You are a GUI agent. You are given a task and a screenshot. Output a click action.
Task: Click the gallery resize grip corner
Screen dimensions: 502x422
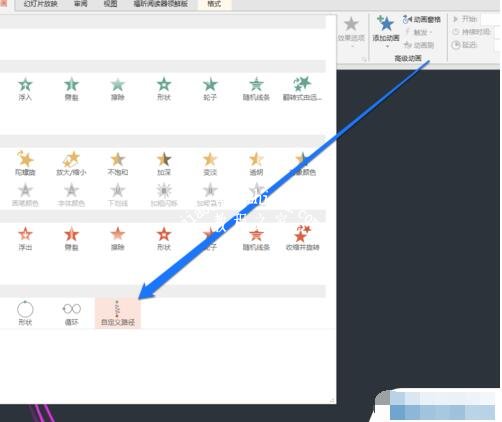[332, 400]
